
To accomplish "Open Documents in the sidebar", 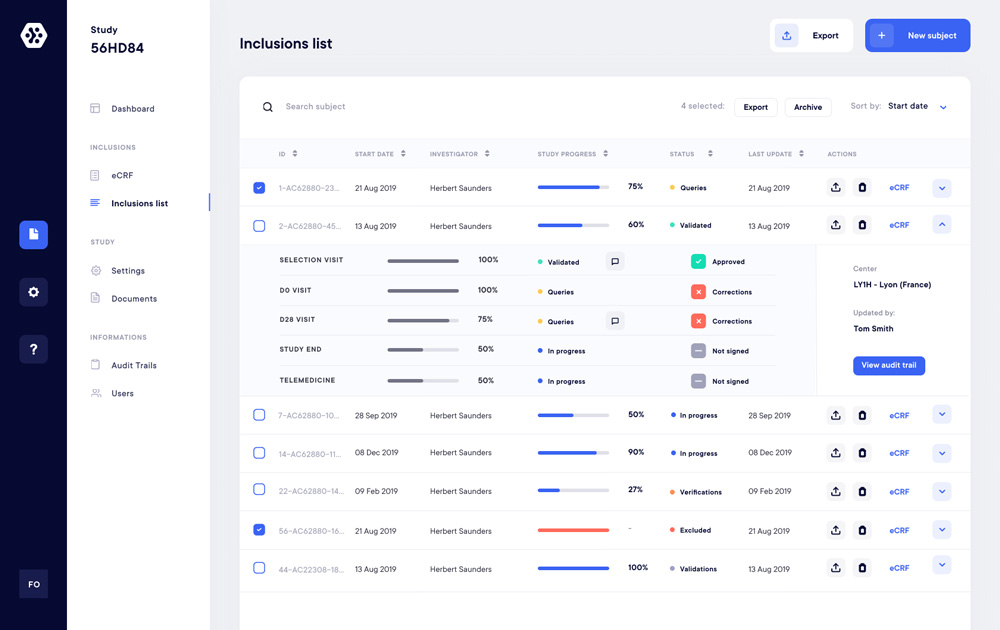I will 124,298.
